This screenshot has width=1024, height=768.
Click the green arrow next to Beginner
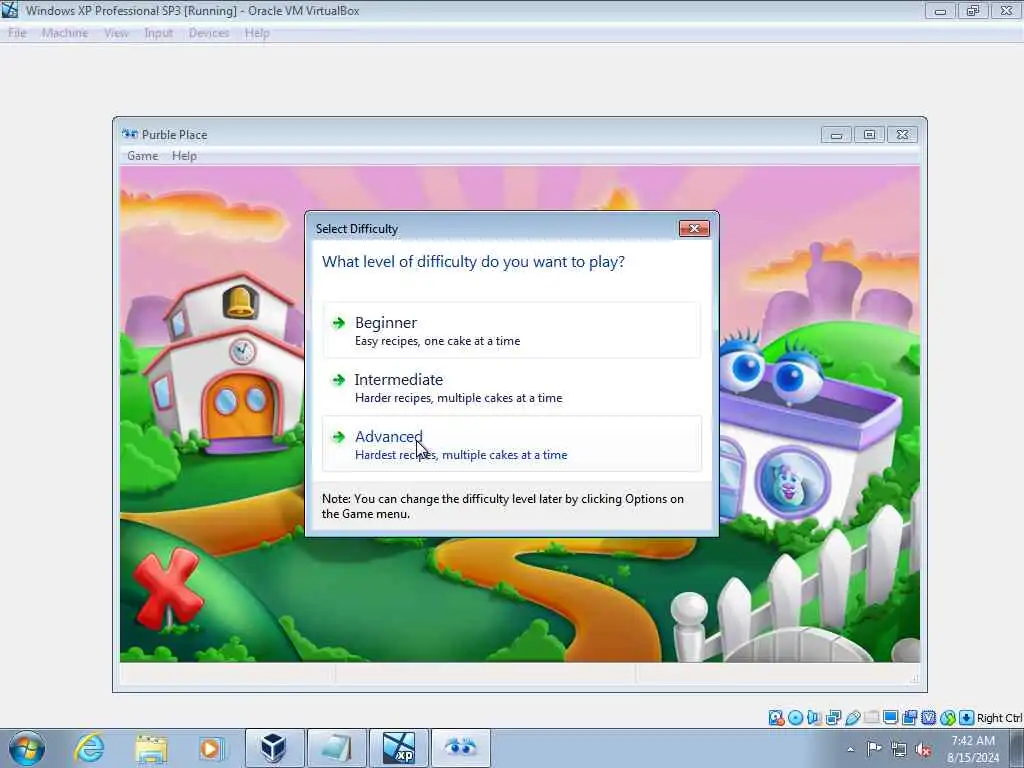[x=338, y=323]
